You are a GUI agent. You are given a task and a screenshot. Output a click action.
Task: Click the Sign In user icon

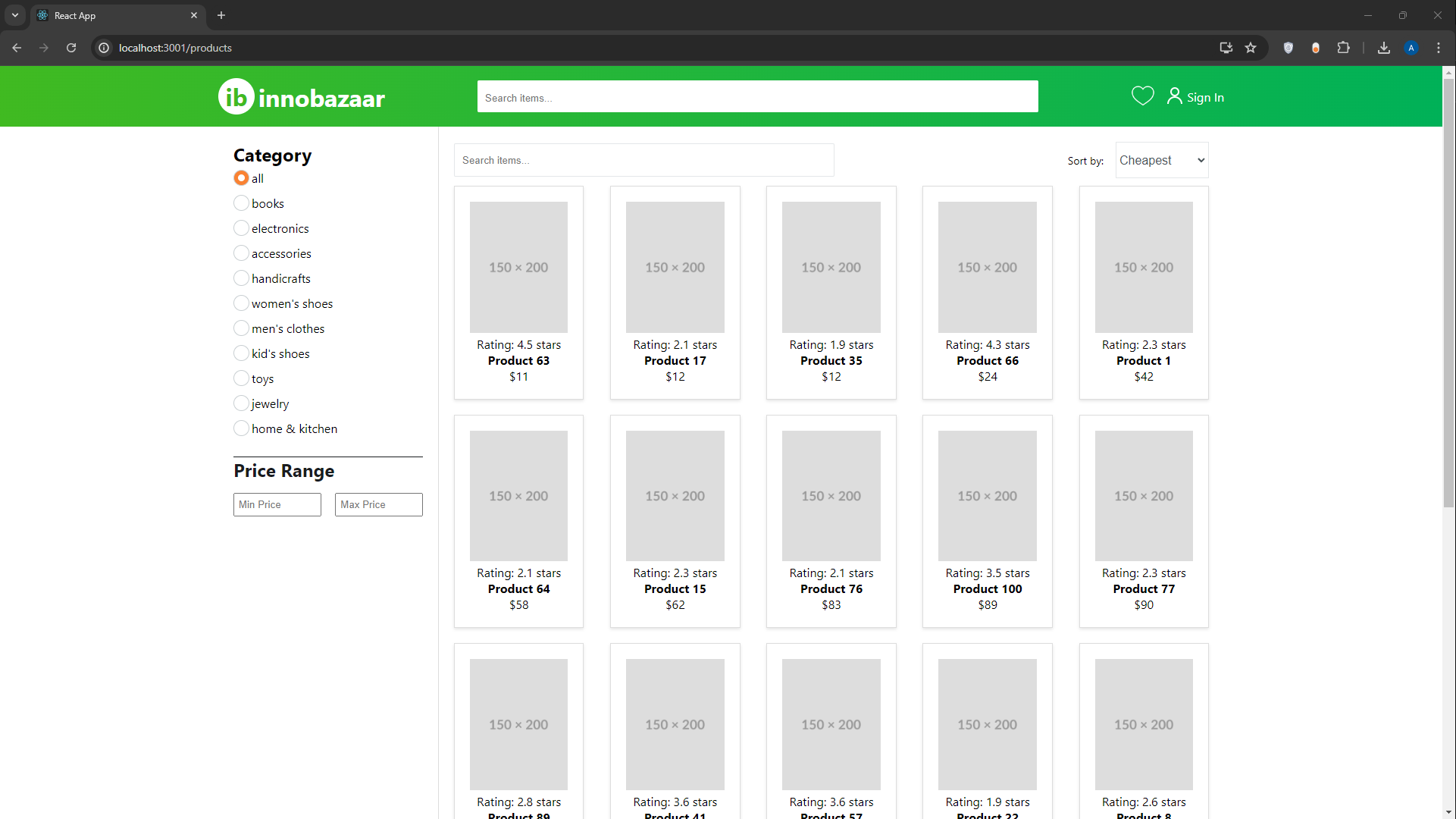pyautogui.click(x=1175, y=96)
